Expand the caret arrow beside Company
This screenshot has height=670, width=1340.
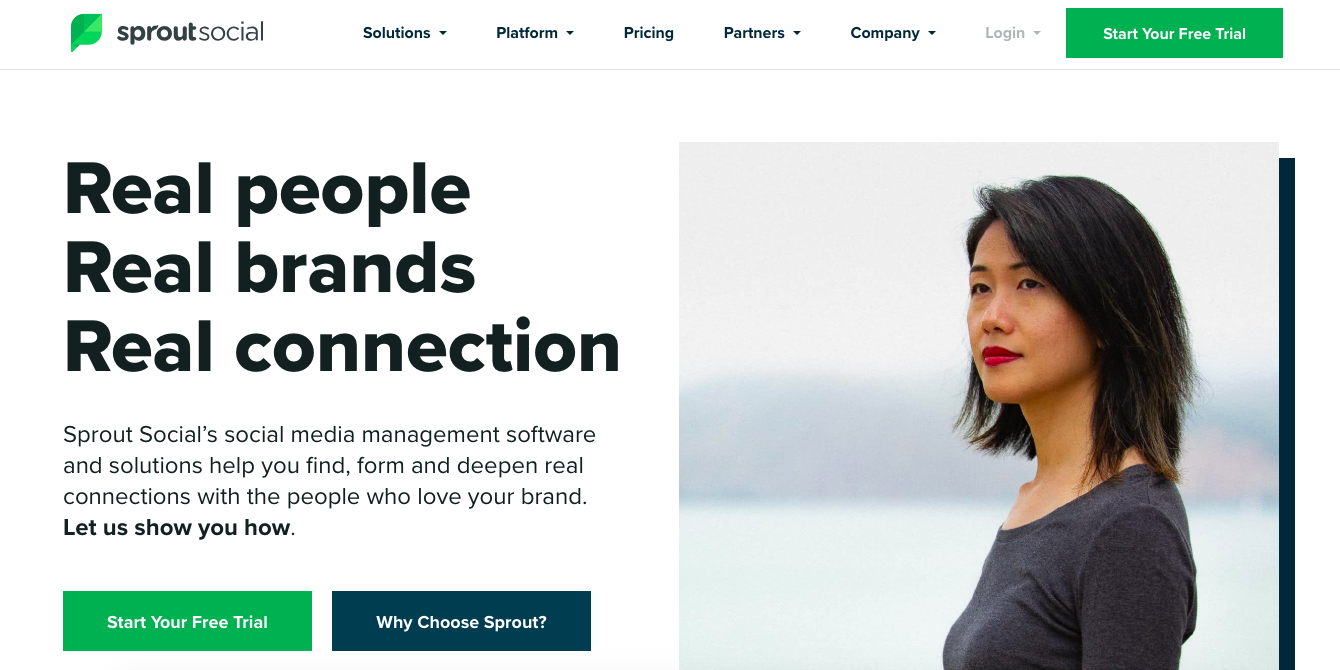point(932,34)
